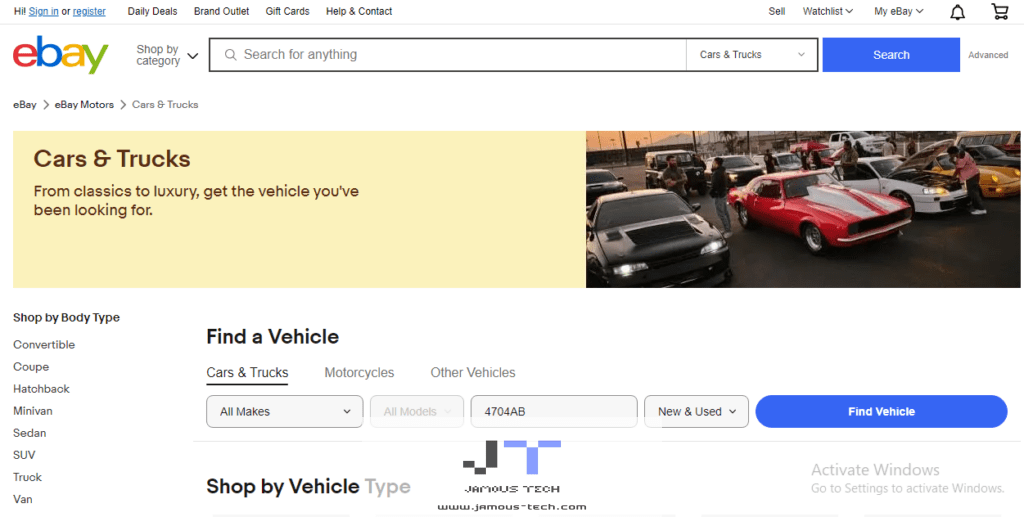
Task: Open the New & Used dropdown
Action: click(696, 411)
